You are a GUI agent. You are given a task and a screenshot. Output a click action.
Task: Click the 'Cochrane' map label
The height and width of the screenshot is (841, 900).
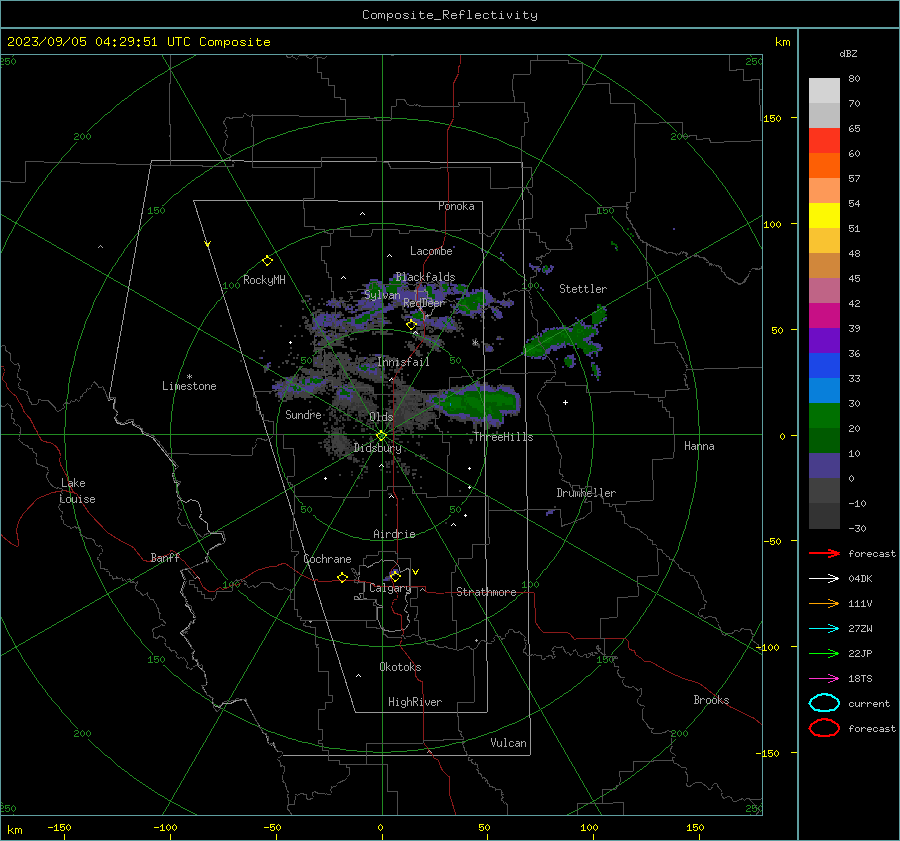point(327,559)
